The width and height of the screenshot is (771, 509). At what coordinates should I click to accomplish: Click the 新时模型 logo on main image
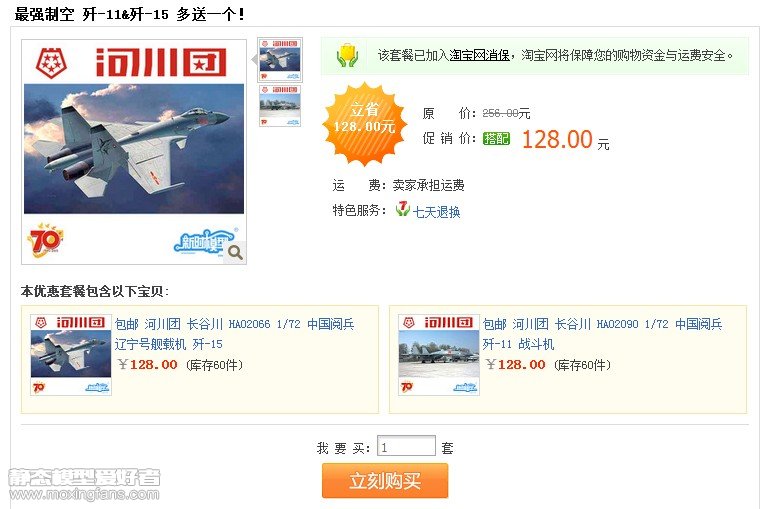[x=202, y=241]
